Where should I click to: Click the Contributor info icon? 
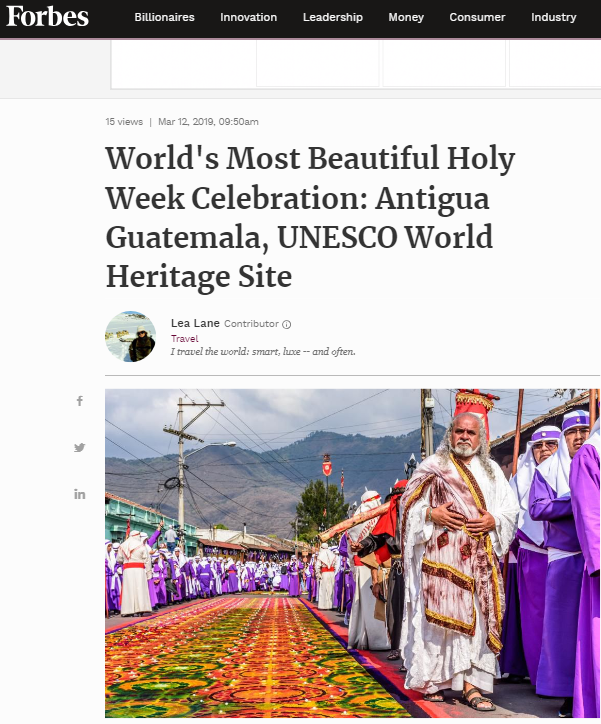[x=287, y=324]
